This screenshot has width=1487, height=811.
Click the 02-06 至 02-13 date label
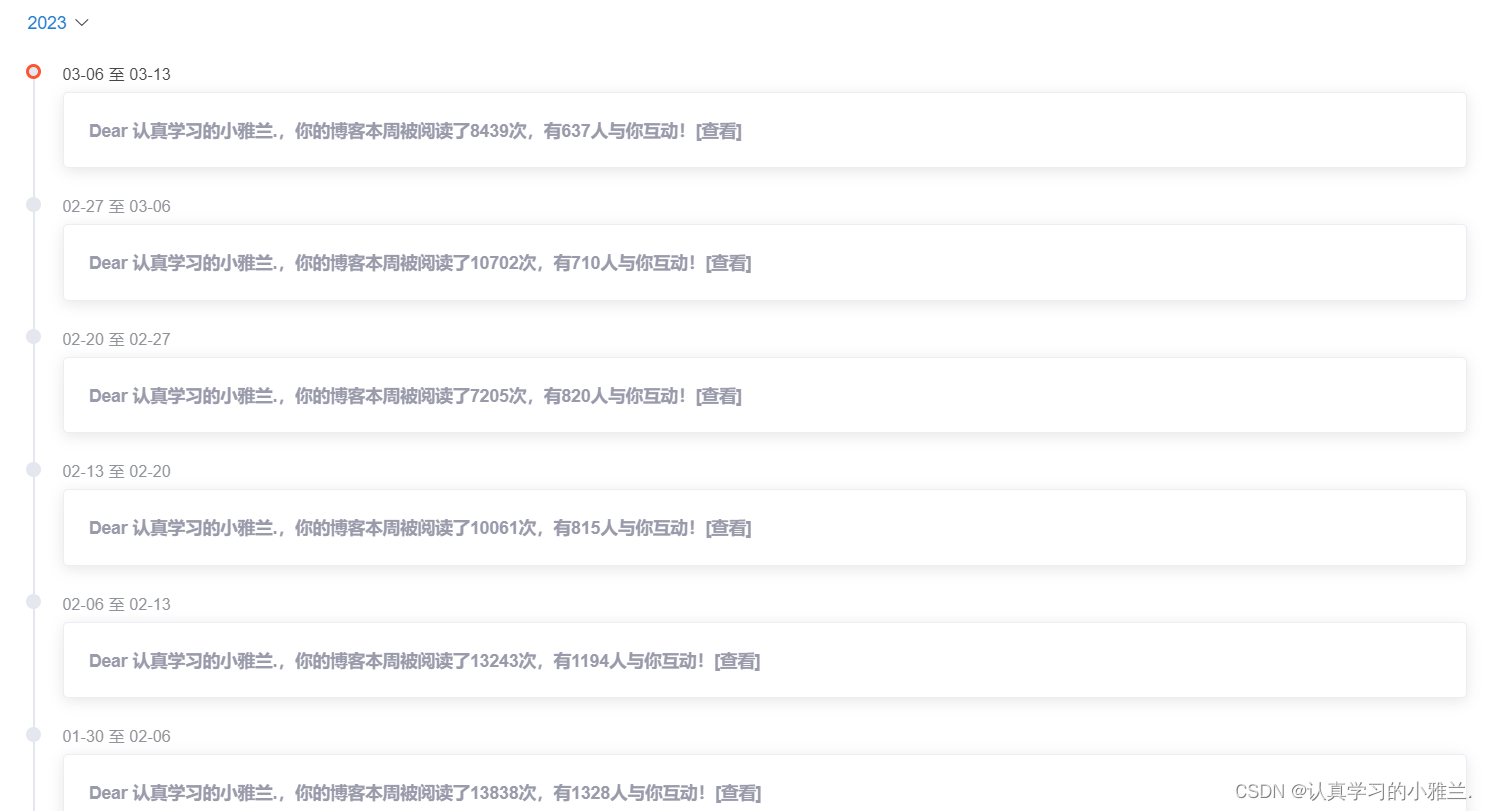[x=116, y=605]
